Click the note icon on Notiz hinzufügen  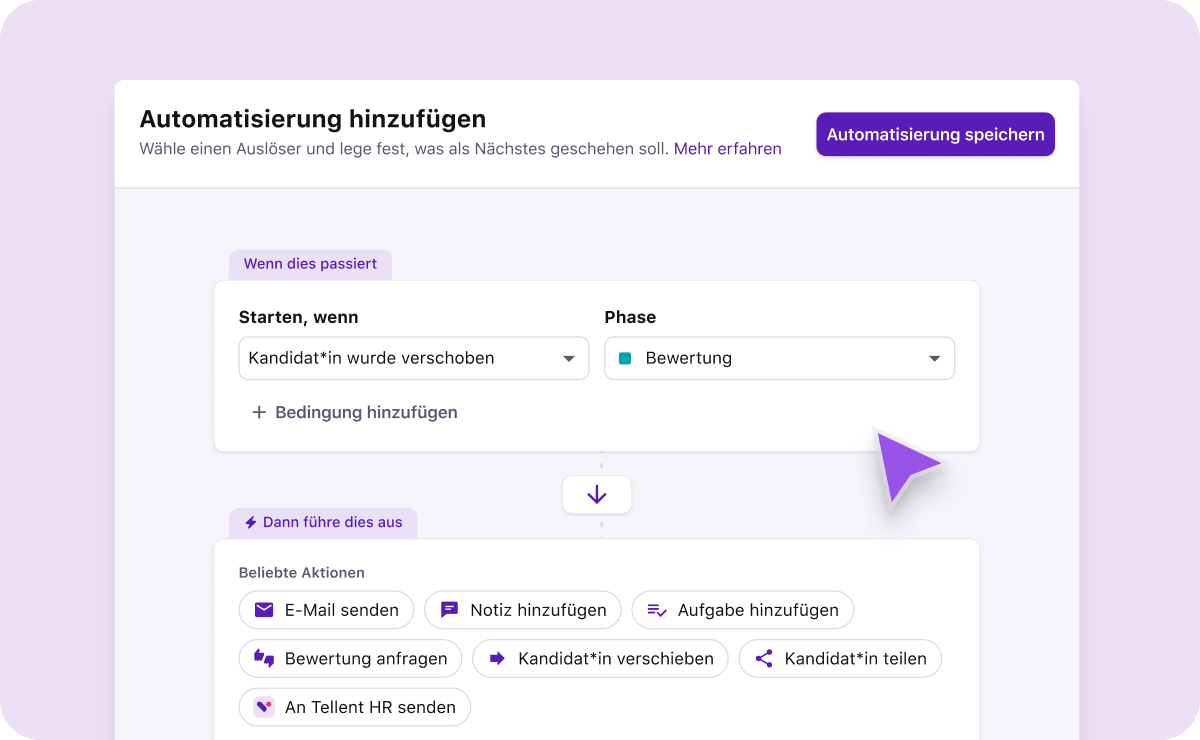[450, 610]
